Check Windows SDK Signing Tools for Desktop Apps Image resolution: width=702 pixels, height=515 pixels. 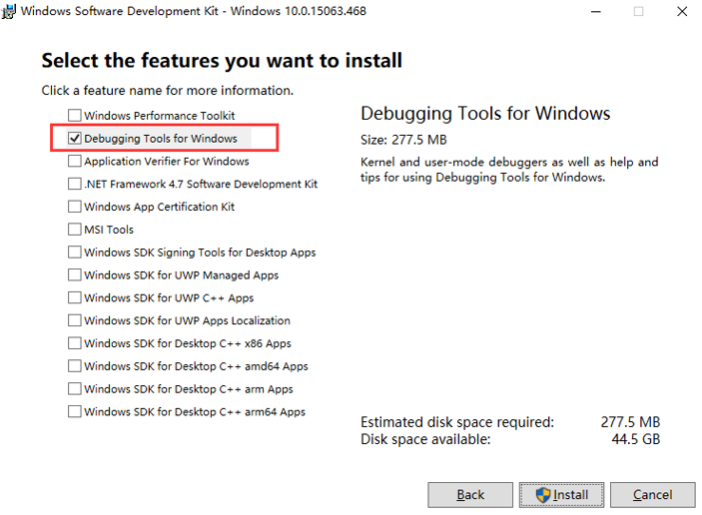point(75,253)
